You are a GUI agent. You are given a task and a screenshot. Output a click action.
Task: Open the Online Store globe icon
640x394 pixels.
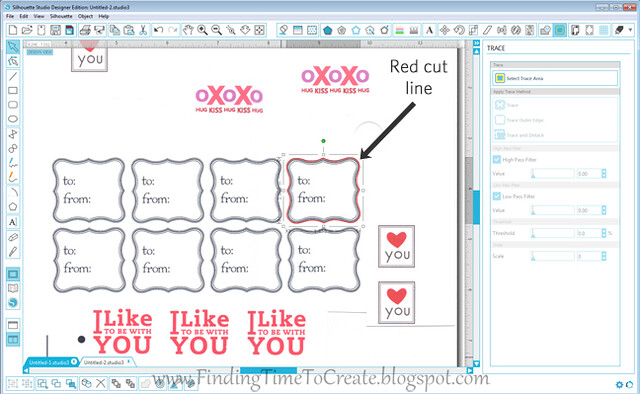click(13, 303)
